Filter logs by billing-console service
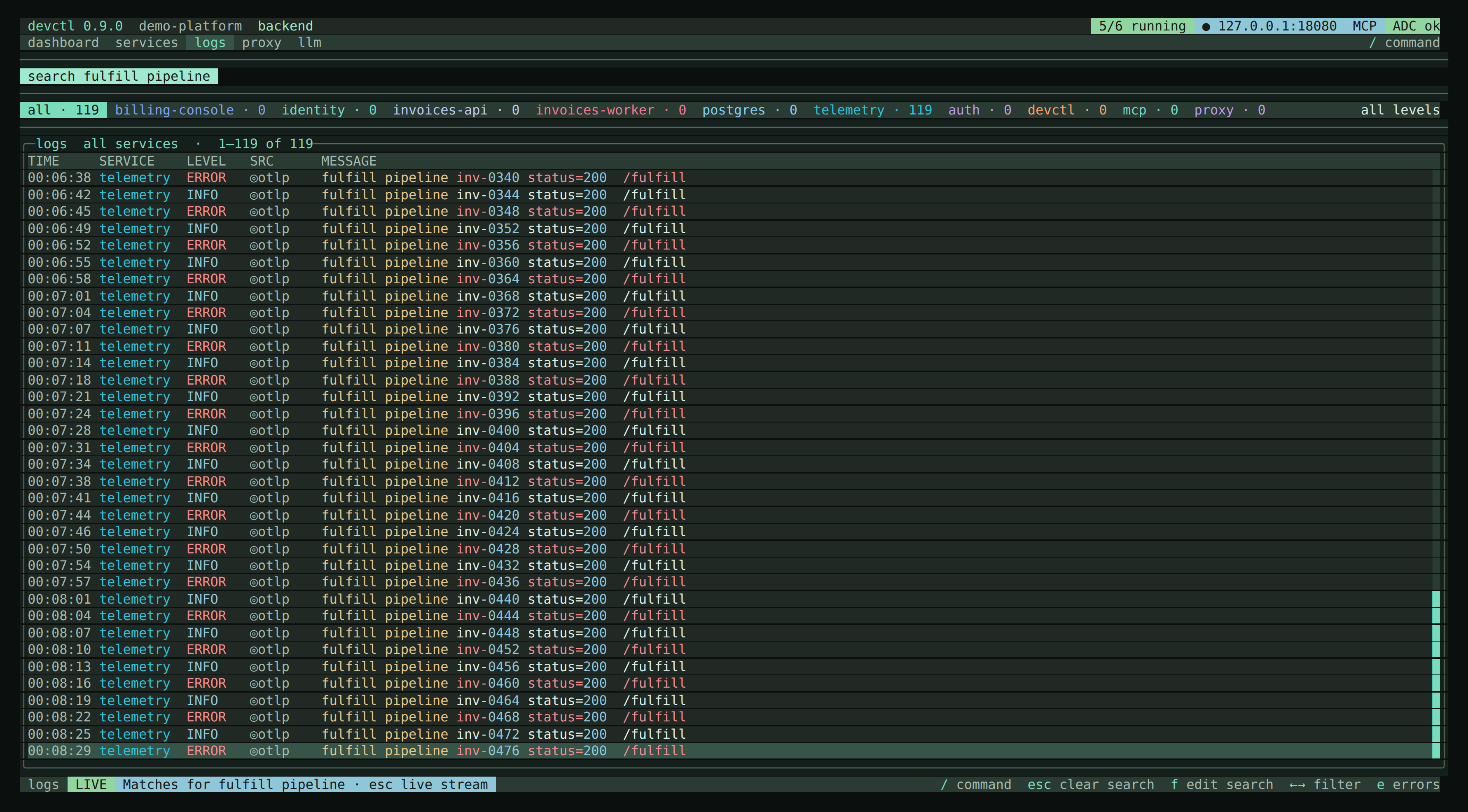 190,110
